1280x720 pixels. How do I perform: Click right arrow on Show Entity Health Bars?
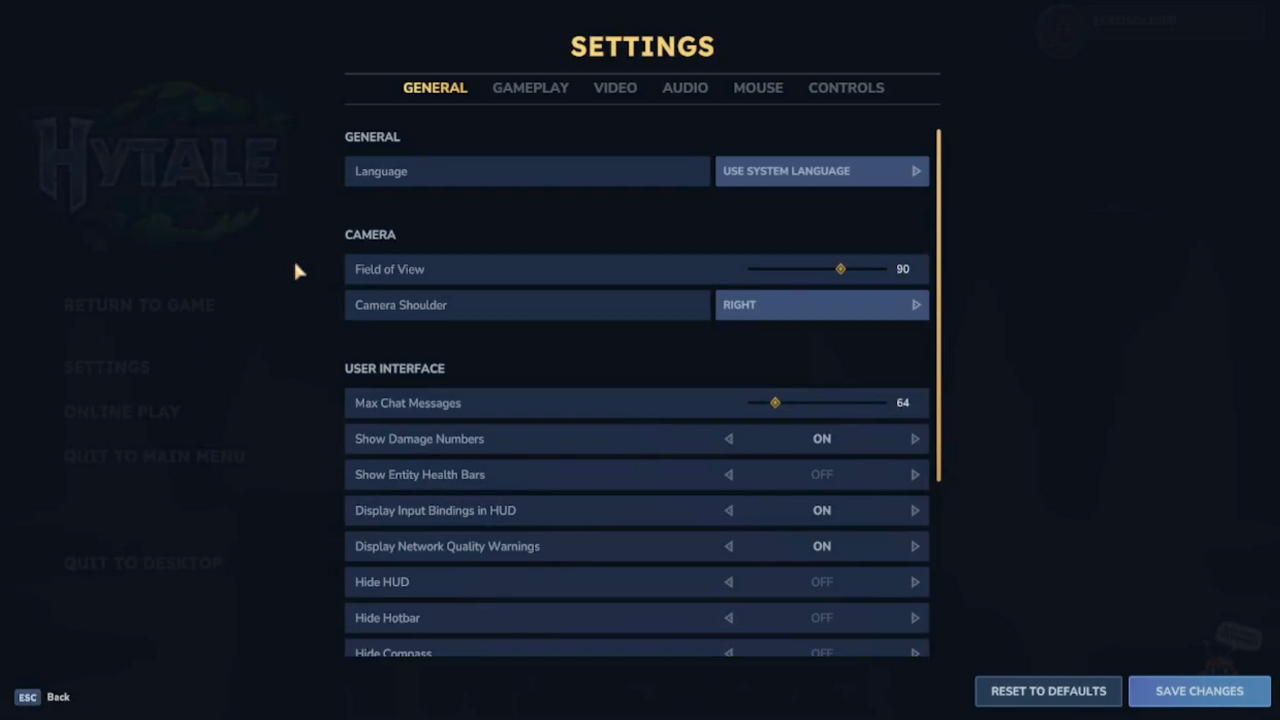(914, 475)
